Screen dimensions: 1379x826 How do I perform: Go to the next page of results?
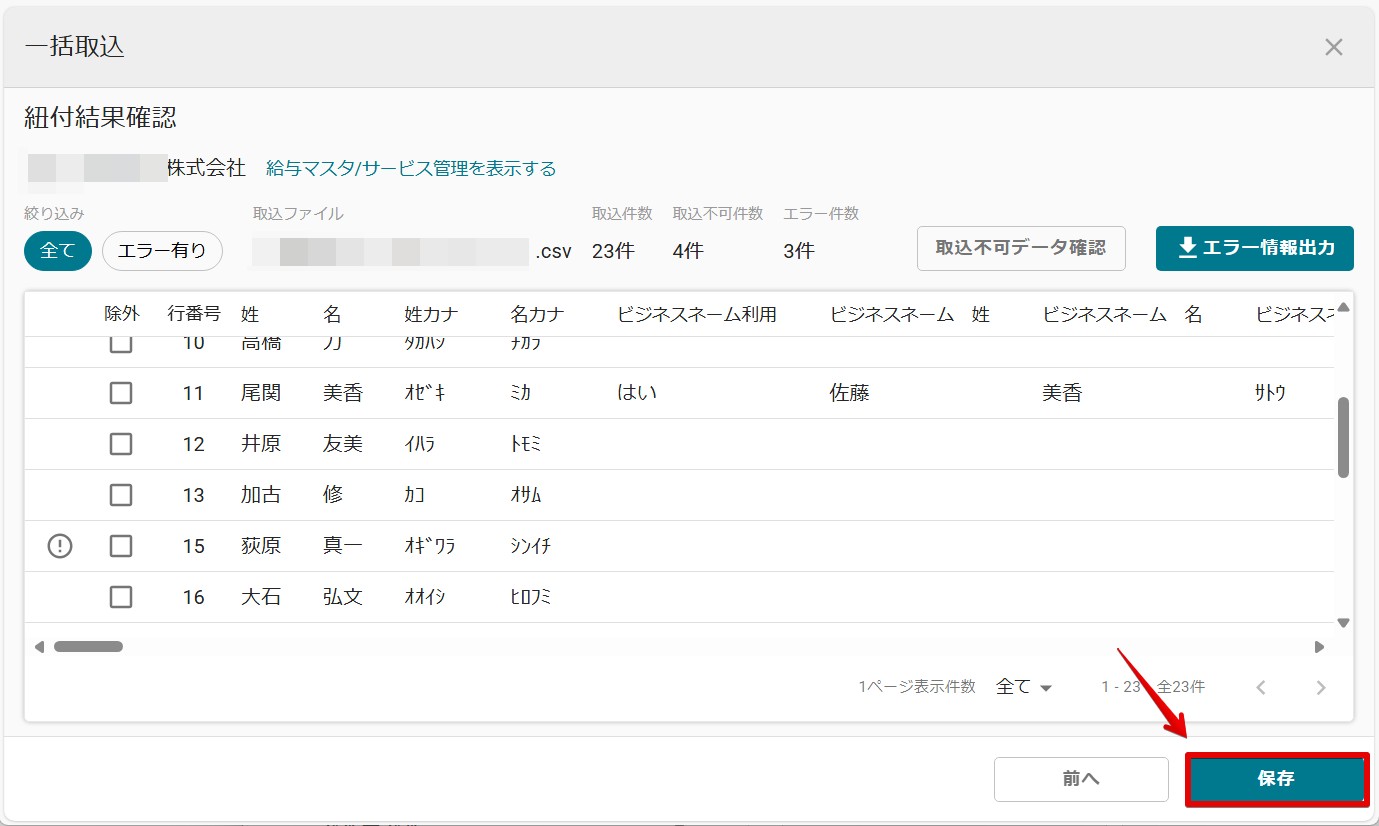pyautogui.click(x=1321, y=687)
